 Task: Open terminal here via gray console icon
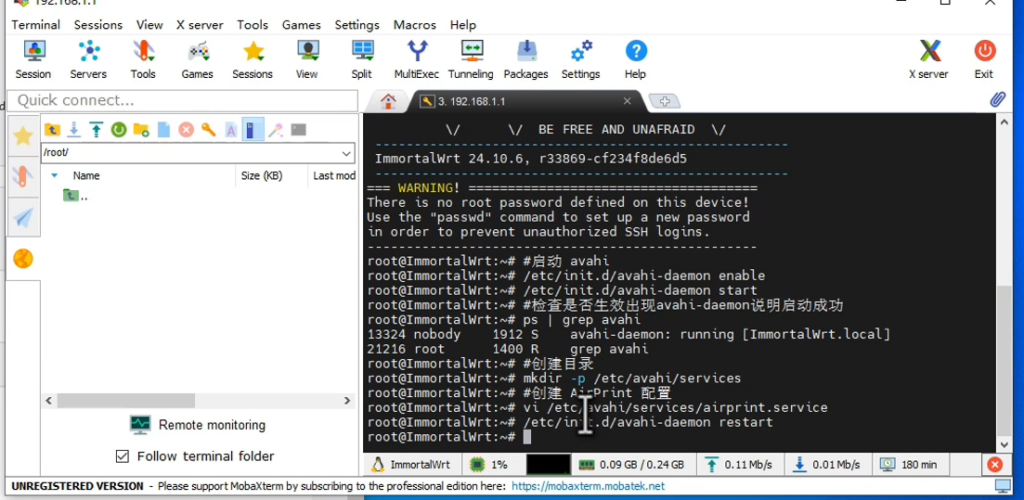pyautogui.click(x=298, y=129)
